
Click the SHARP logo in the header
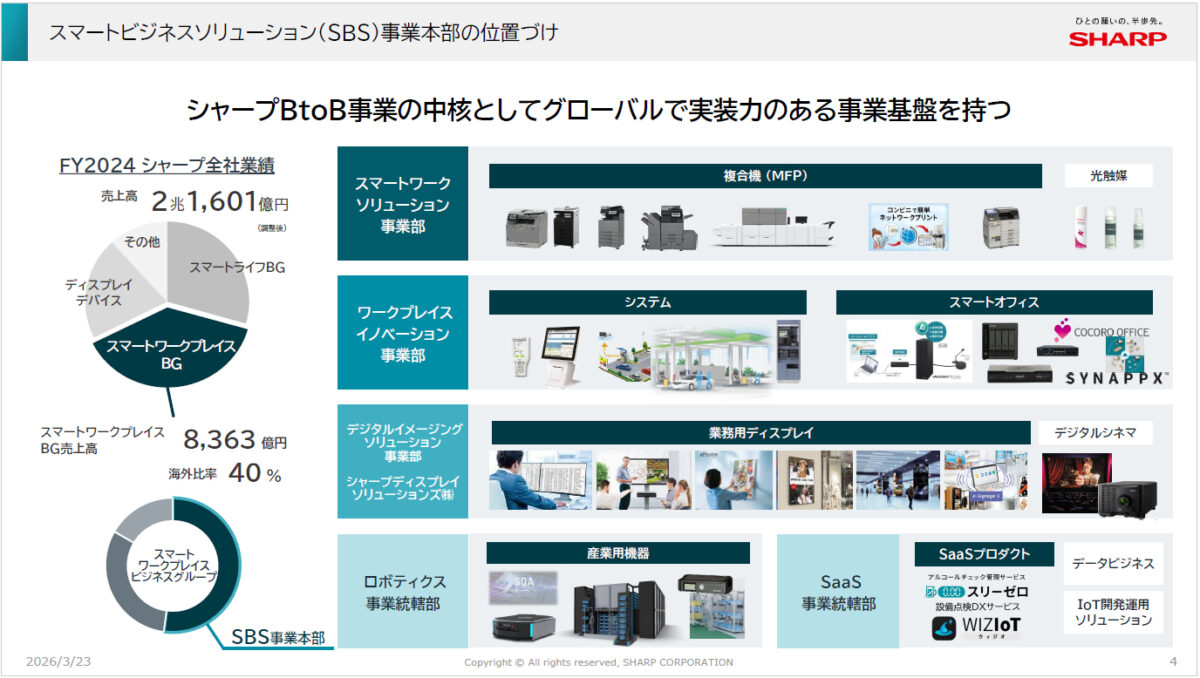[1117, 39]
